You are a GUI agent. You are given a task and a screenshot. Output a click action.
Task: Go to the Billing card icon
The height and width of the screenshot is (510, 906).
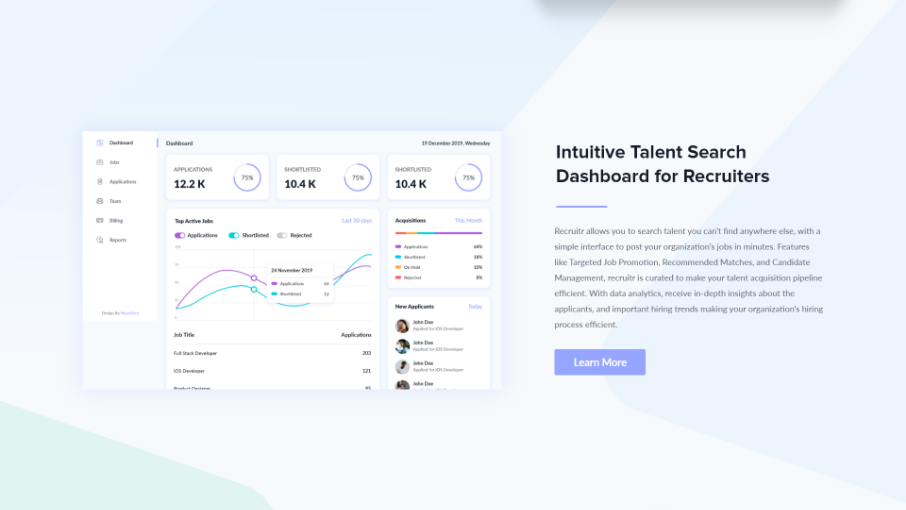[x=99, y=221]
